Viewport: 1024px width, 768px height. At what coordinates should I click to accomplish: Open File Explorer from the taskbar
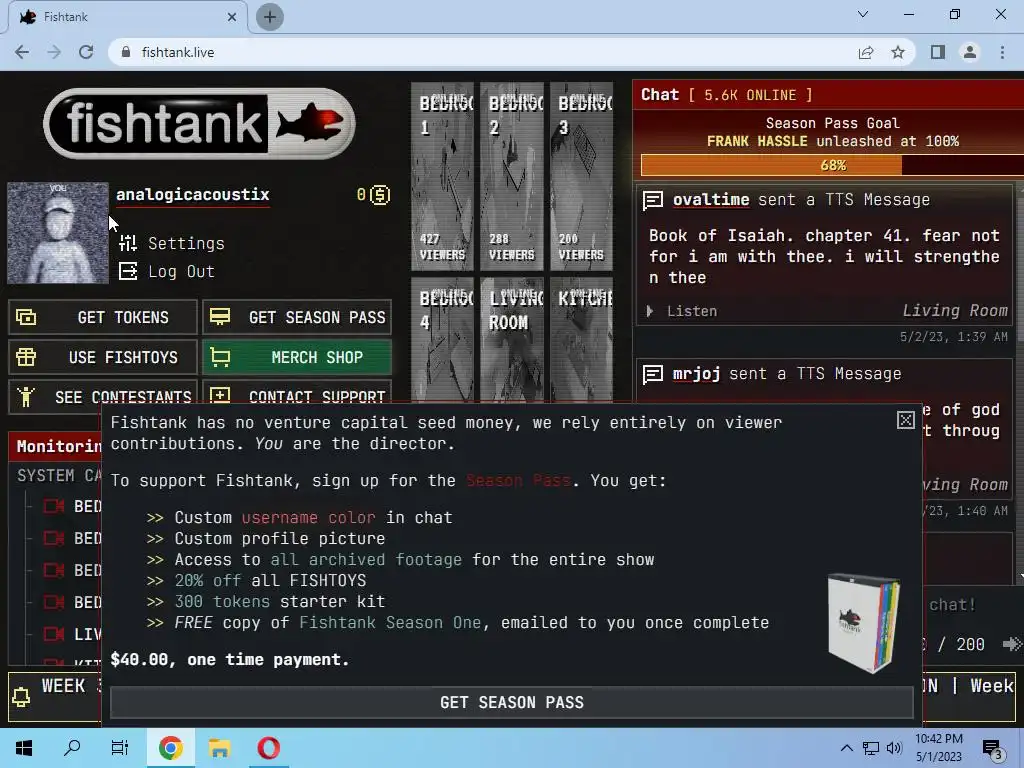219,748
